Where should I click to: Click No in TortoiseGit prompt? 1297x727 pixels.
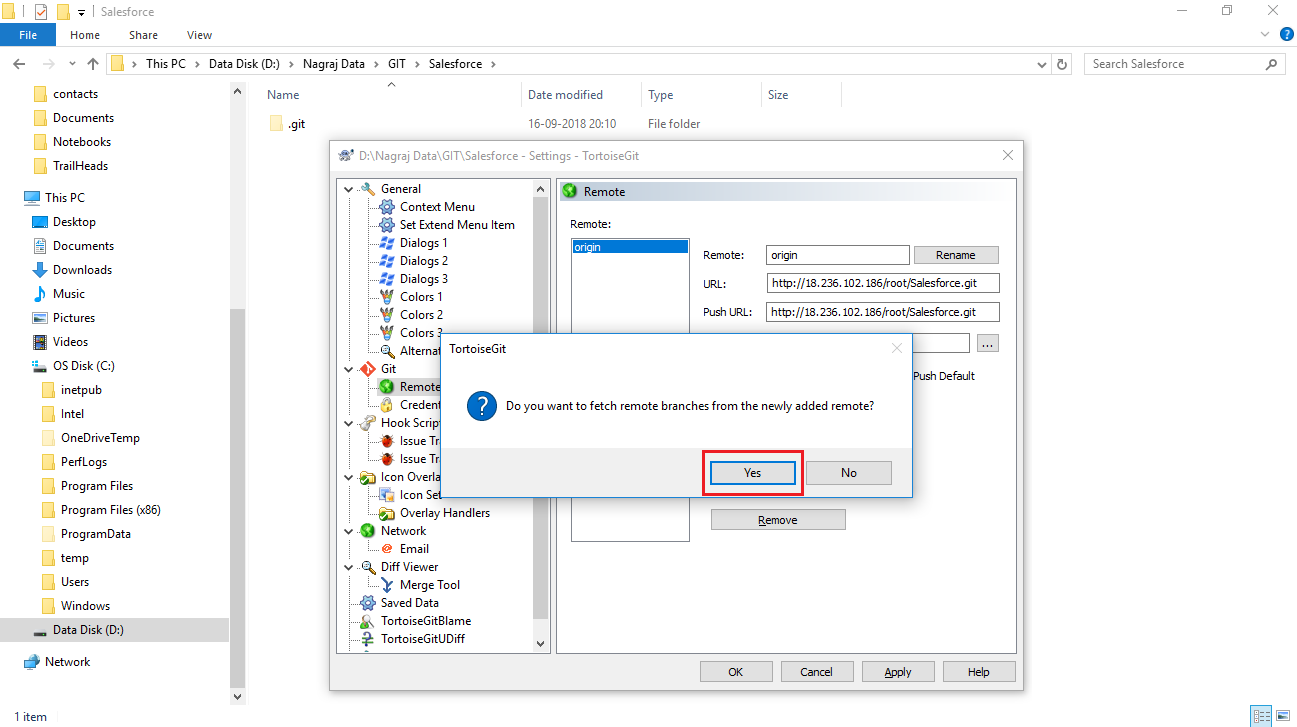pos(849,473)
